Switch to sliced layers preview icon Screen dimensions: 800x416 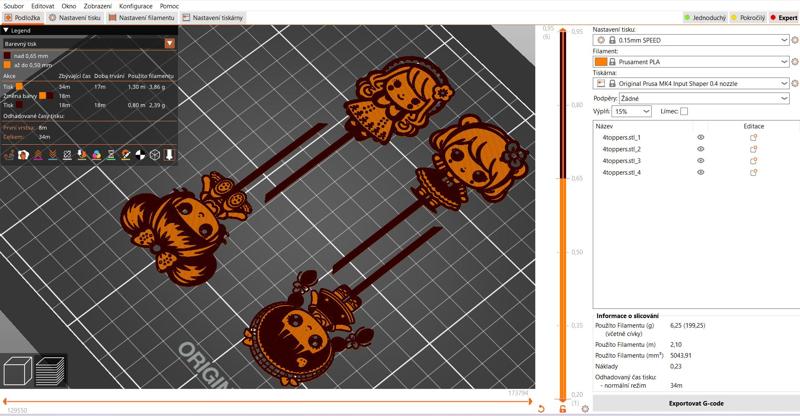click(50, 371)
